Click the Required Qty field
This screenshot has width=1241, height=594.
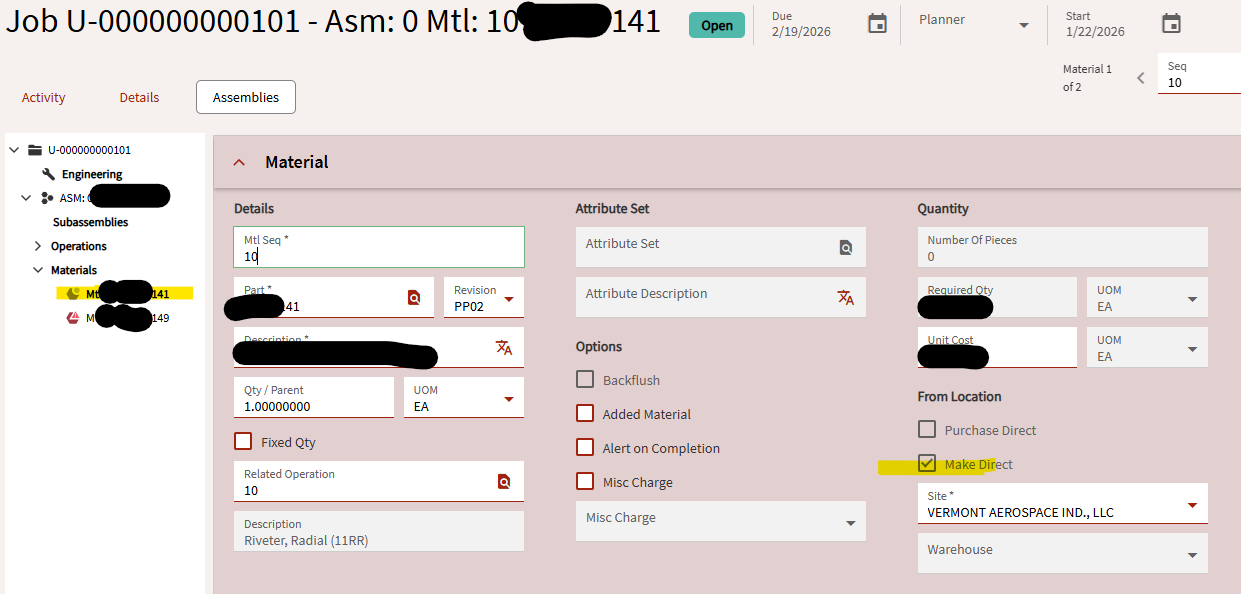pyautogui.click(x=997, y=297)
